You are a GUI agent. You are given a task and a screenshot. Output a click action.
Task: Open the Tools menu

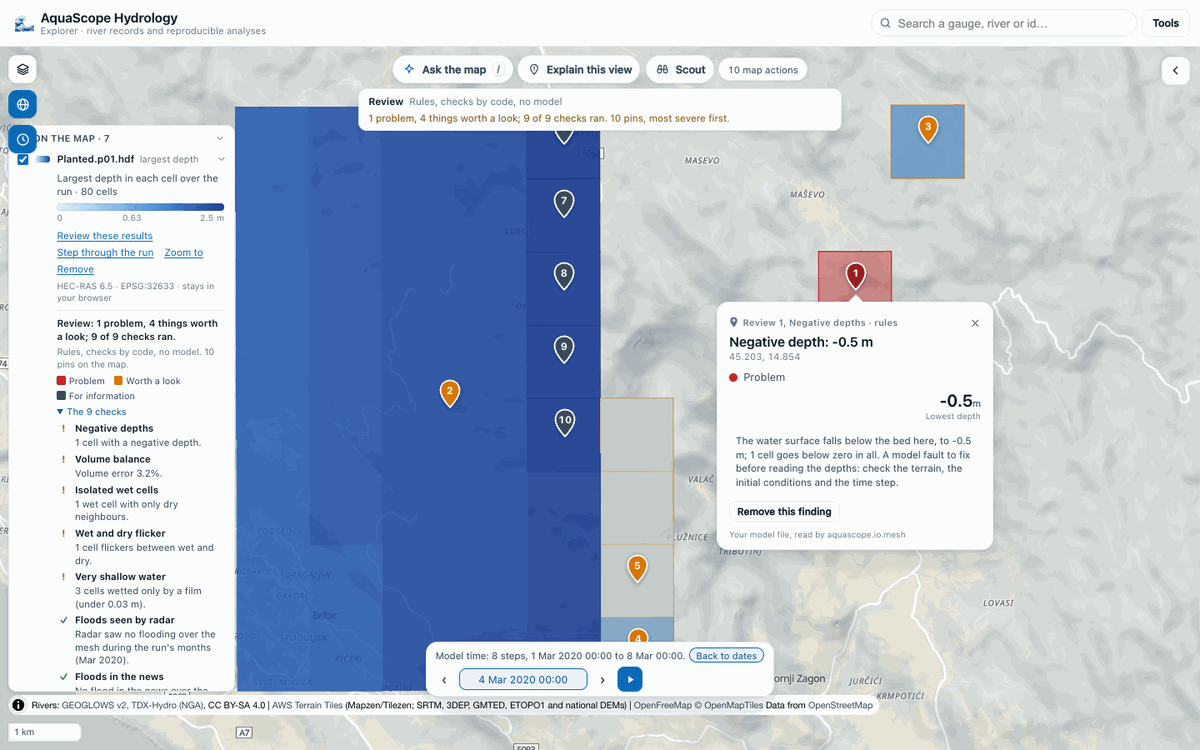tap(1166, 23)
